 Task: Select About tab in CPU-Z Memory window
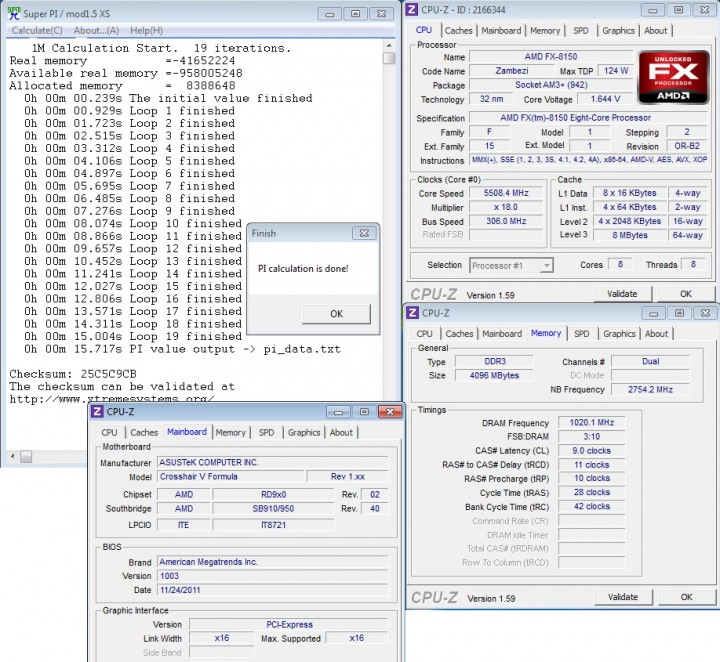[x=656, y=334]
